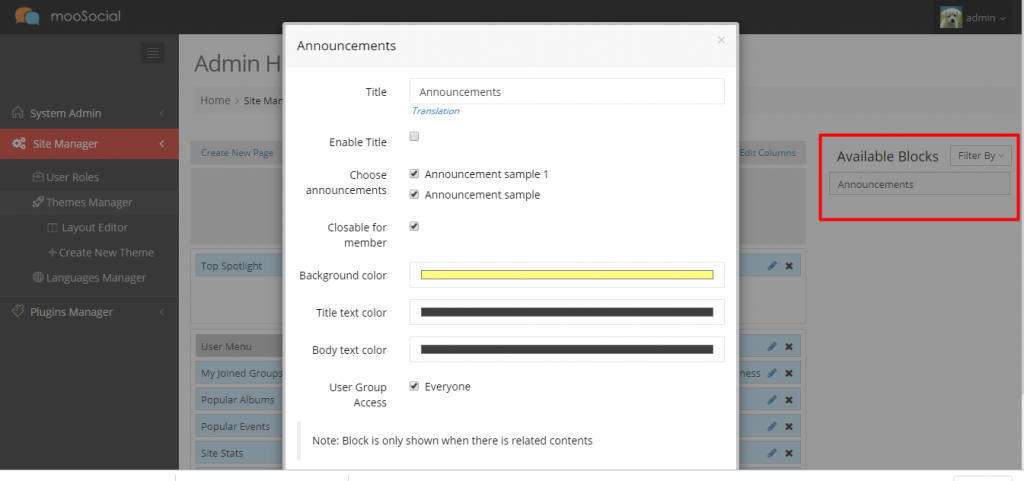Open the Title text color swatch
The image size is (1024, 481).
[x=567, y=312]
